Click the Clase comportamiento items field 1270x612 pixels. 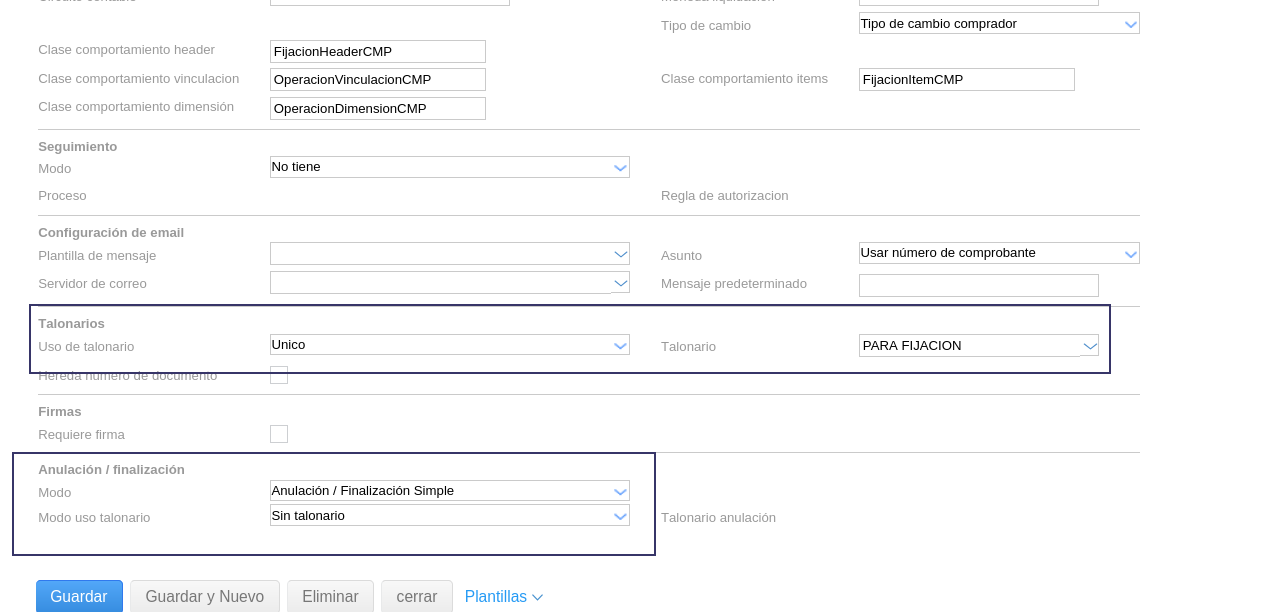[966, 80]
